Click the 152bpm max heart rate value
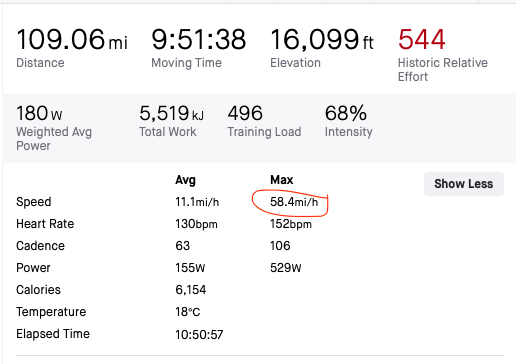516x364 pixels. (x=291, y=224)
